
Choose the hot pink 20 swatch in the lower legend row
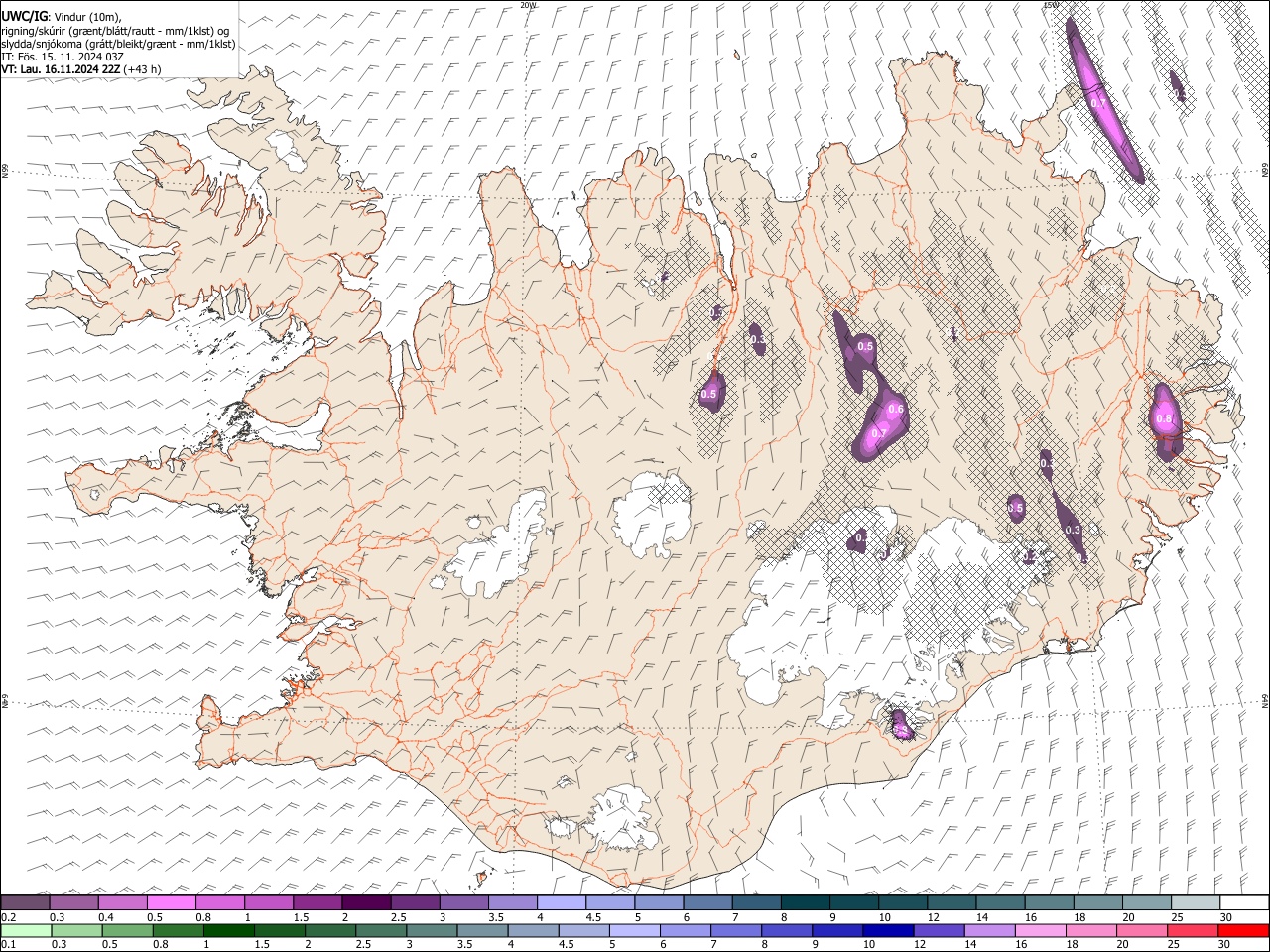tap(1141, 930)
